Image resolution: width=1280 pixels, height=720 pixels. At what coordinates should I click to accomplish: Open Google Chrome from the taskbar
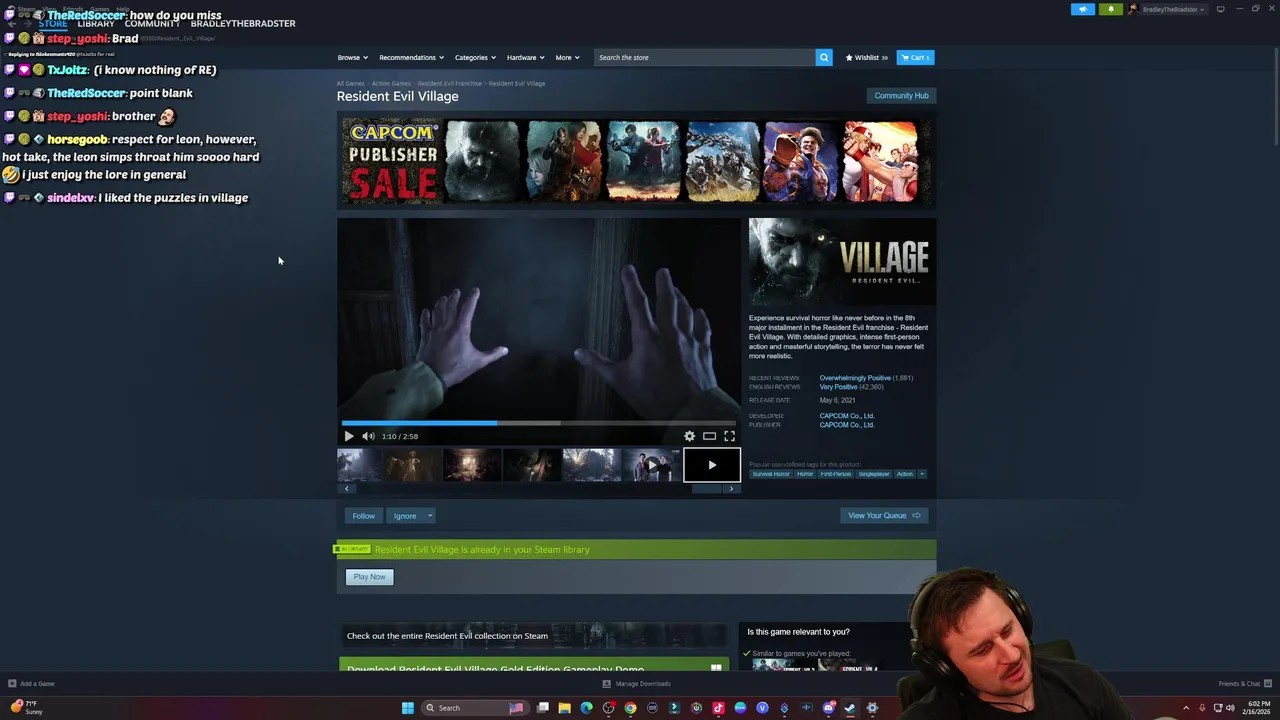pyautogui.click(x=630, y=708)
